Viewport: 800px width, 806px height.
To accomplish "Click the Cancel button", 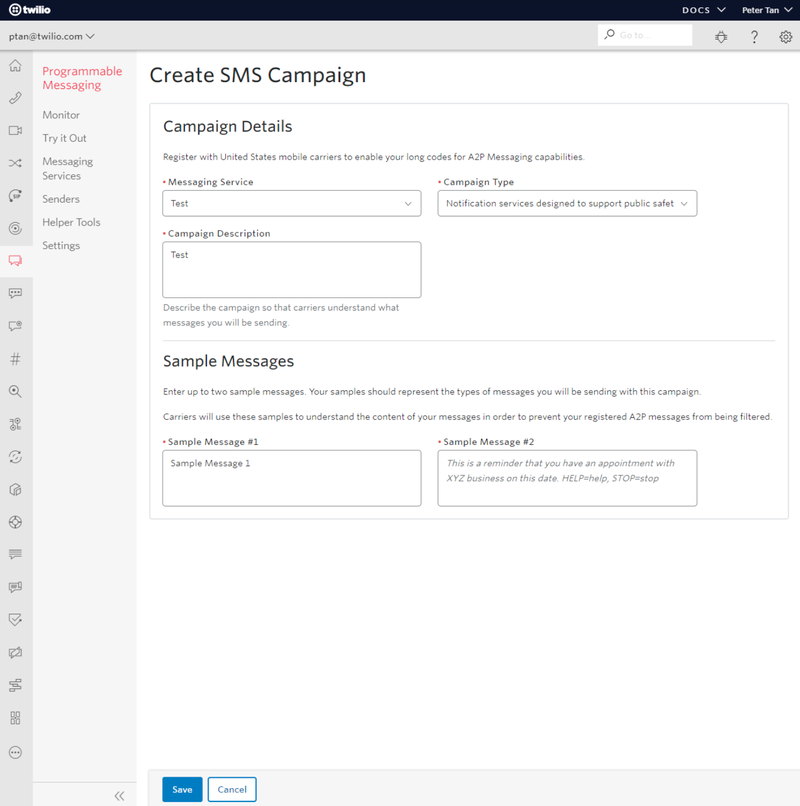I will [x=232, y=790].
